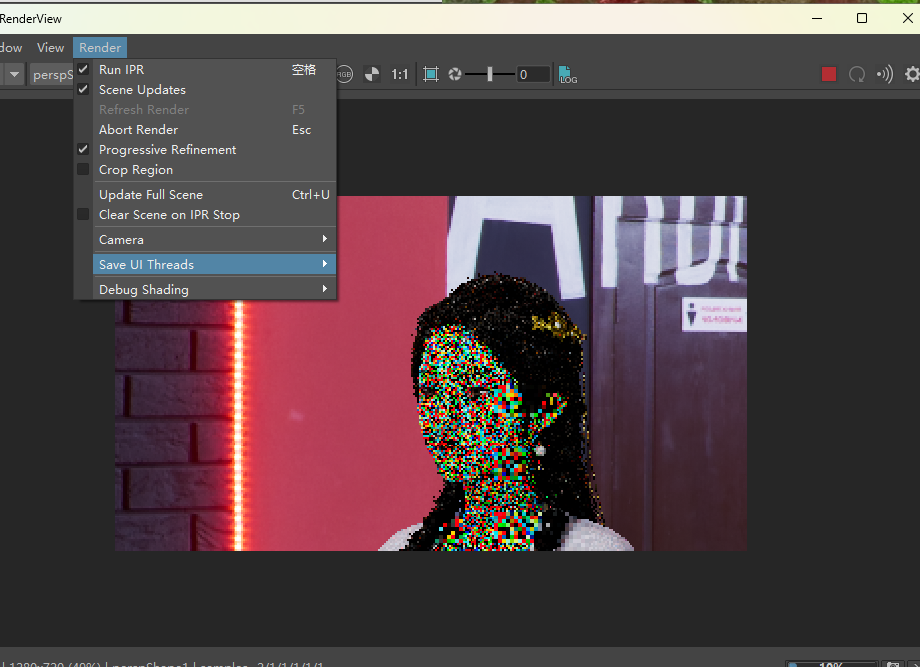920x667 pixels.
Task: Click the Ctrl+U shortcut text
Action: [x=310, y=194]
